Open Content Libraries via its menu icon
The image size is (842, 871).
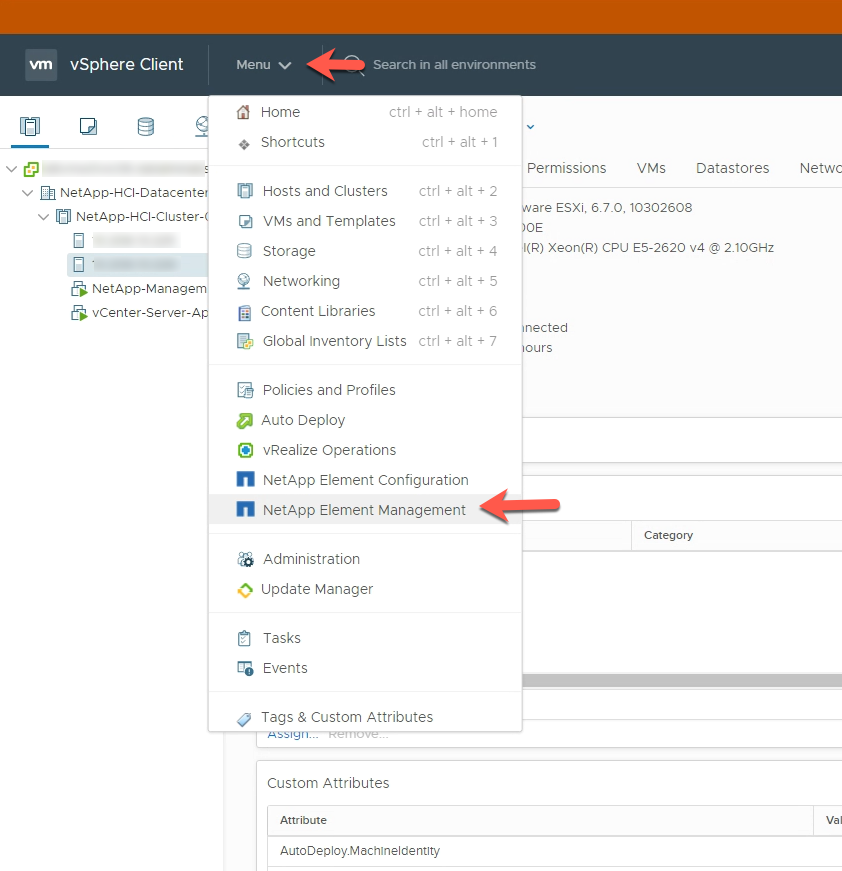[244, 312]
